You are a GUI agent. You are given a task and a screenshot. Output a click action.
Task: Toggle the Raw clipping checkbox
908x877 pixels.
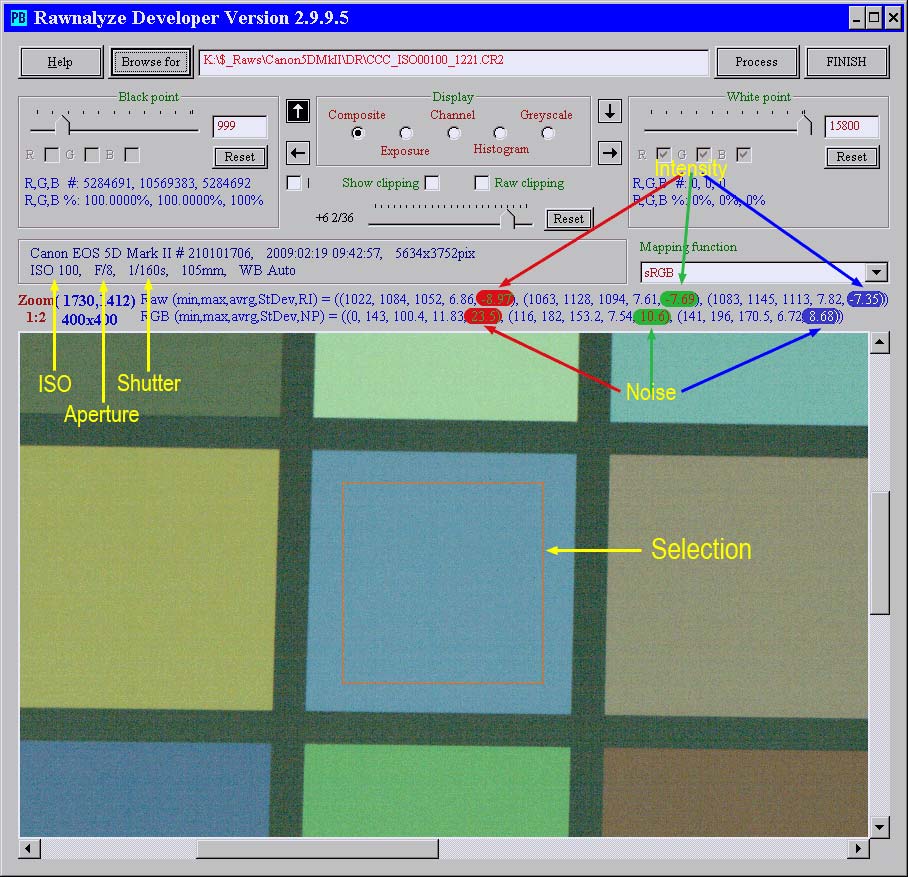pyautogui.click(x=482, y=183)
